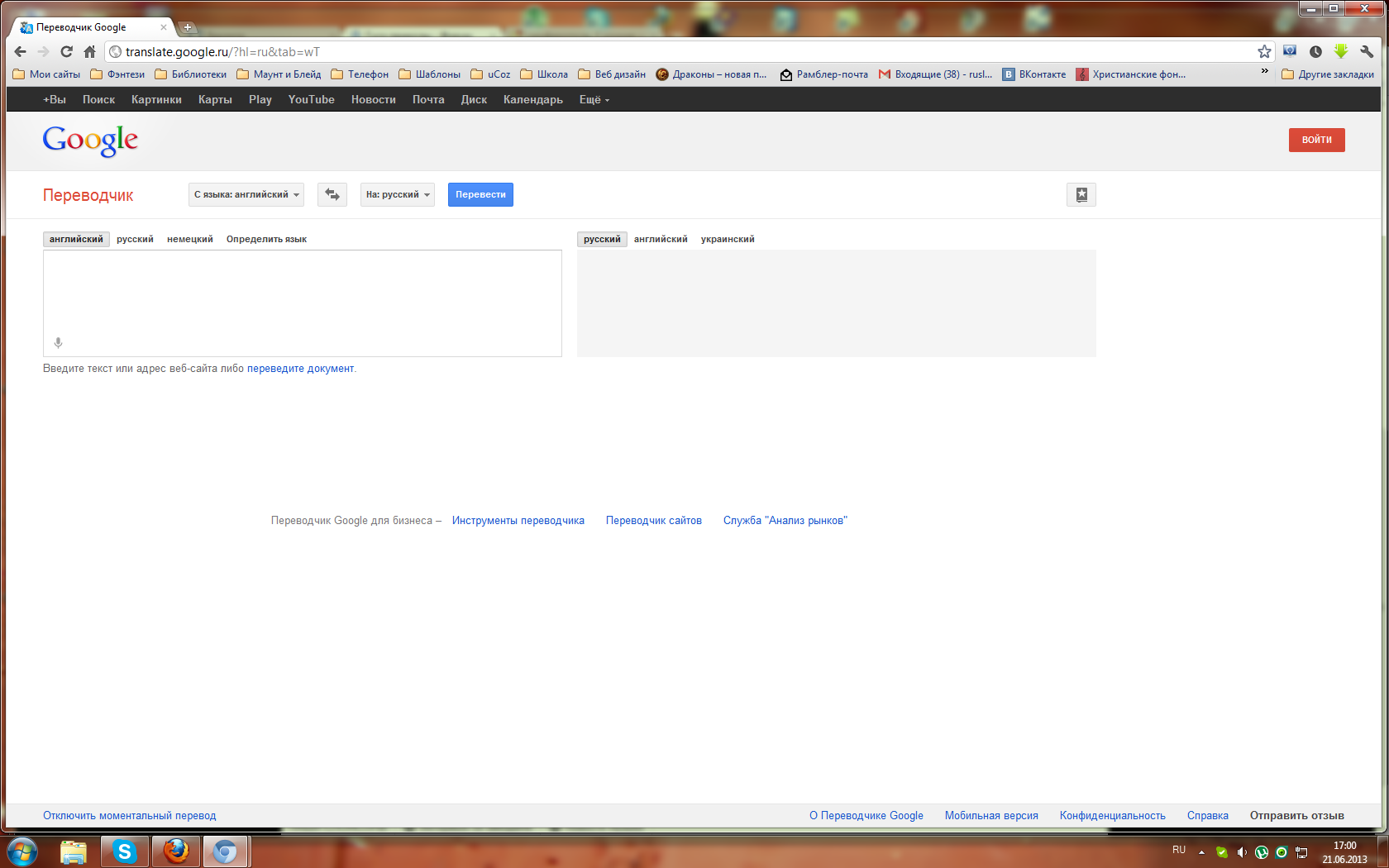Screen dimensions: 1389x868
Task: Show hidden tray icons arrow
Action: click(1201, 851)
